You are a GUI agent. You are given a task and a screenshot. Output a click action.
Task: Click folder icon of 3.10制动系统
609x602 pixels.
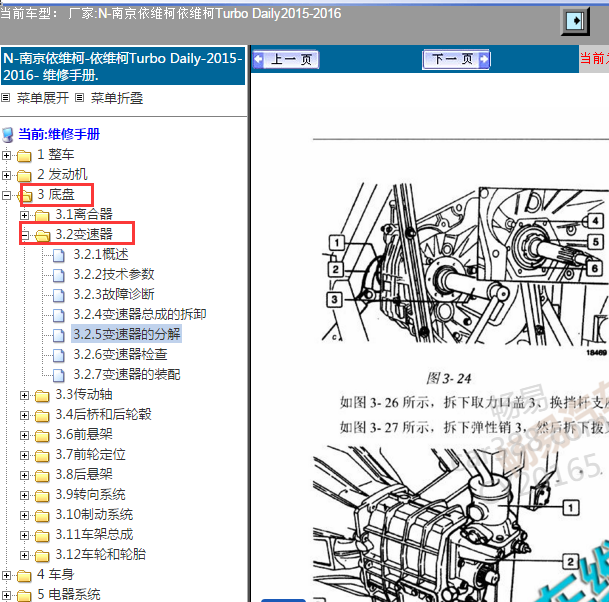(42, 516)
